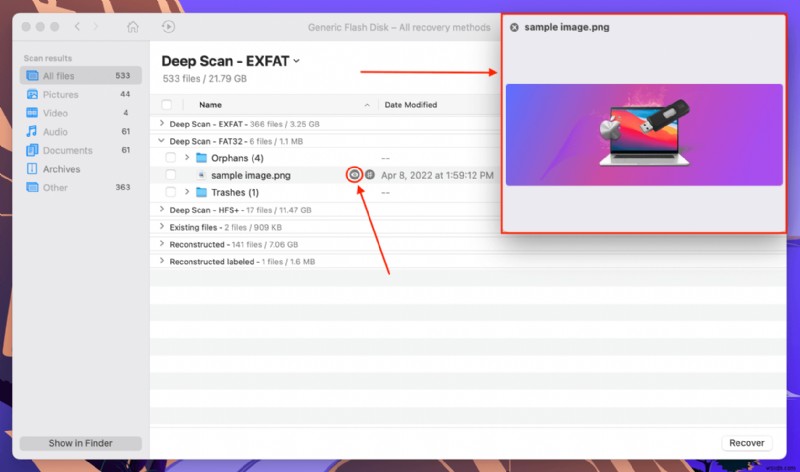Select the sample image.png file name
This screenshot has width=800, height=472.
point(251,175)
